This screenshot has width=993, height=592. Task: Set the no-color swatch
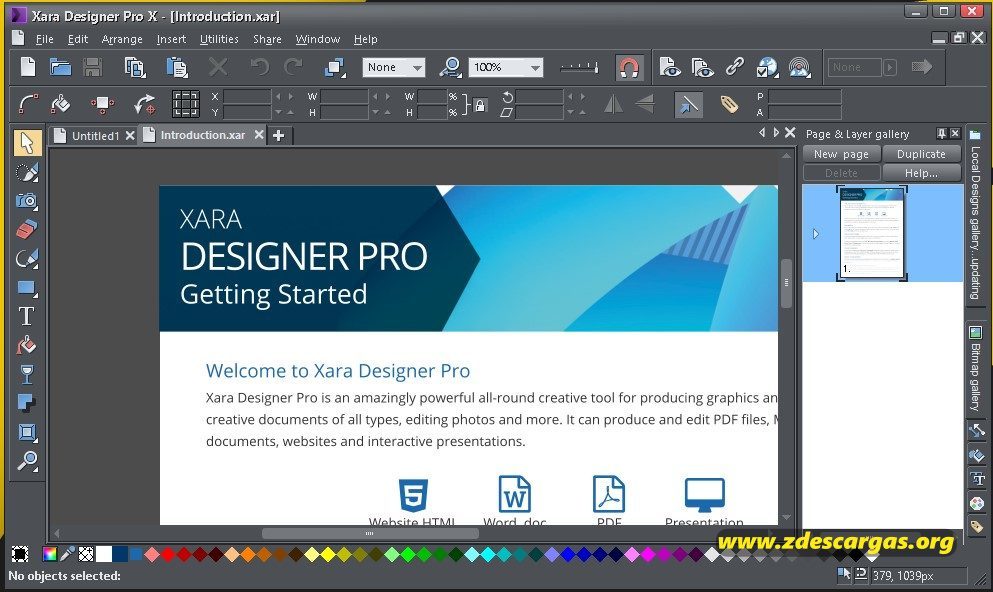(x=85, y=554)
